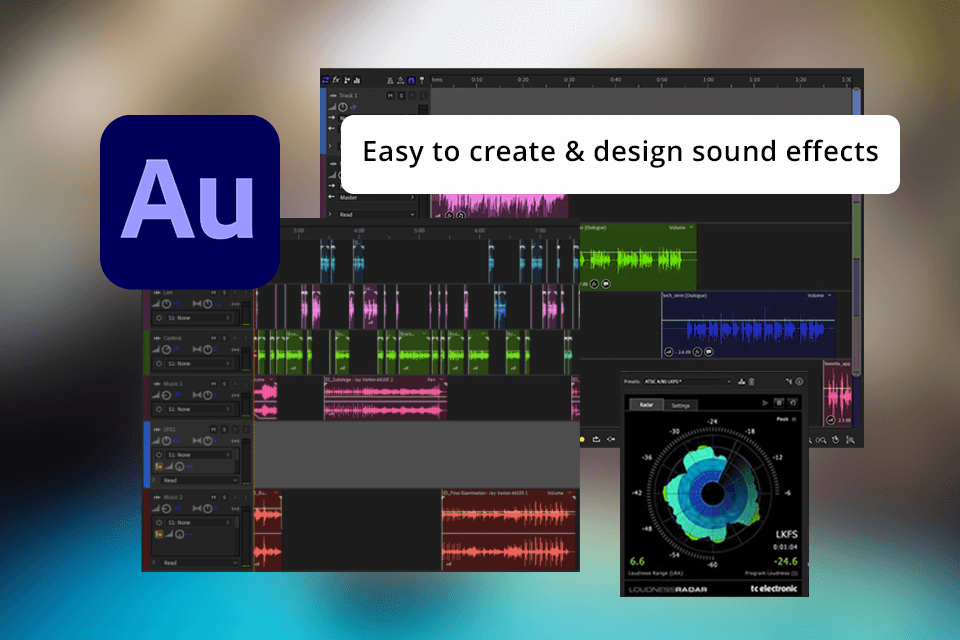Open the S1: None send dropdown on SFX1 track

pyautogui.click(x=198, y=455)
